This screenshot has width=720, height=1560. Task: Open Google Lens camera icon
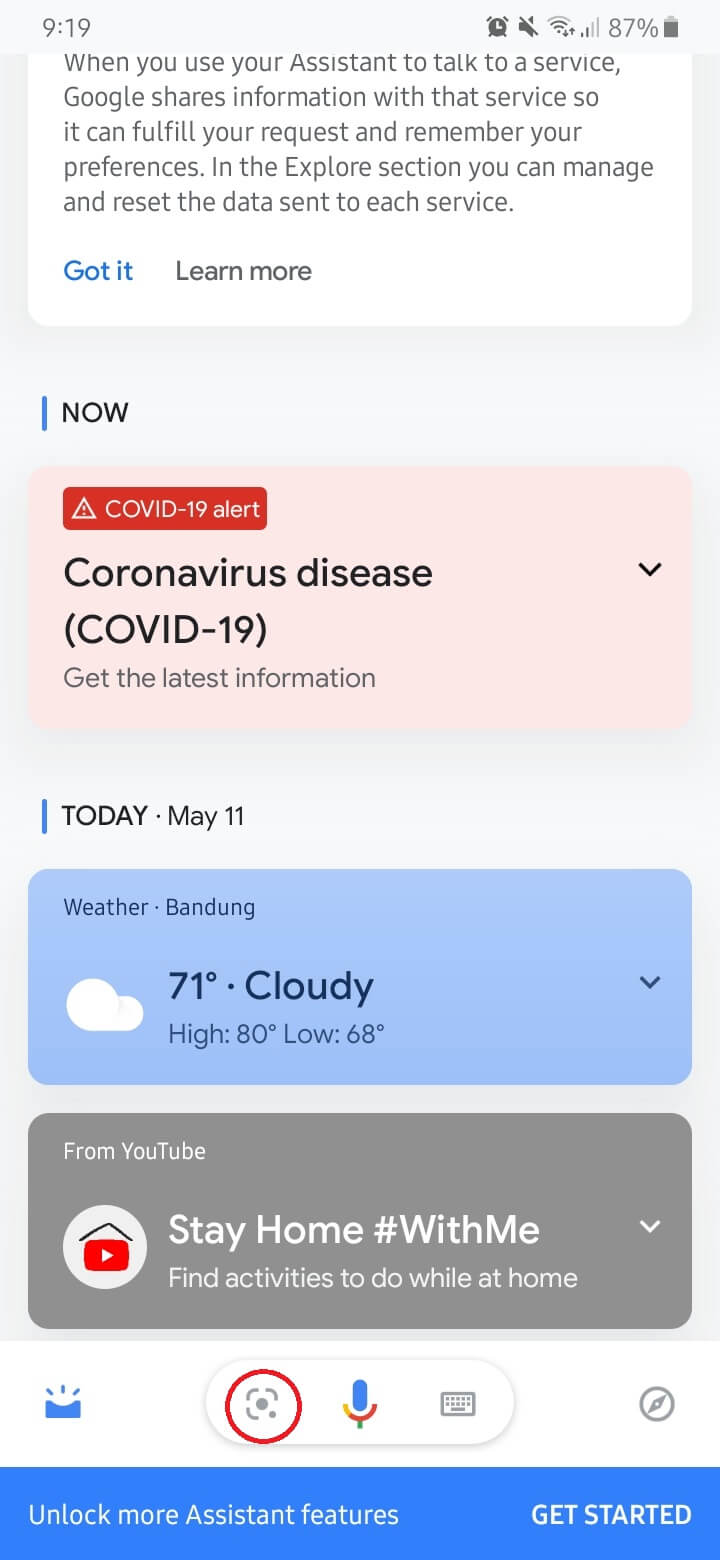click(262, 1404)
